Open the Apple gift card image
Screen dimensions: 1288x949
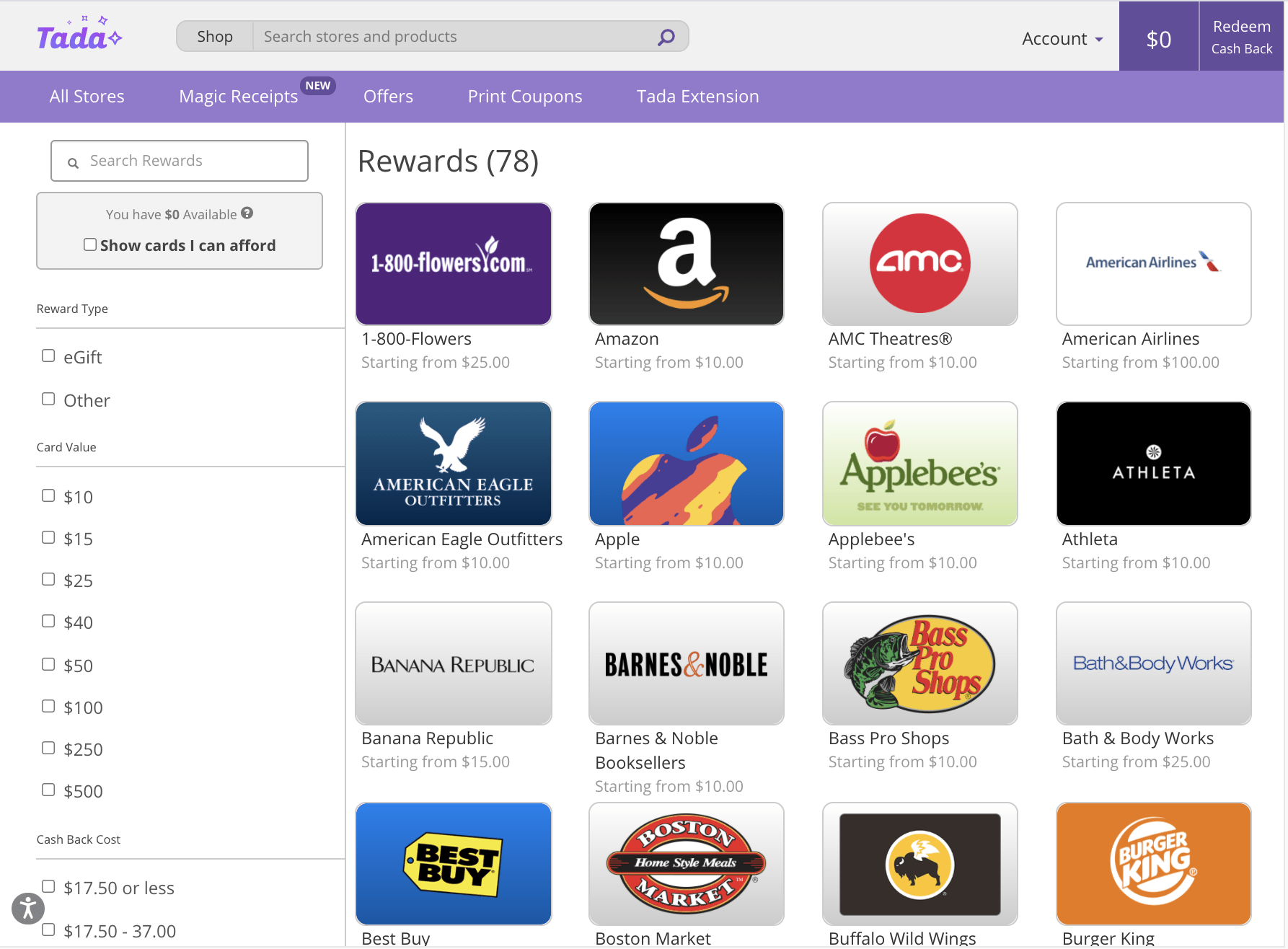pyautogui.click(x=687, y=464)
